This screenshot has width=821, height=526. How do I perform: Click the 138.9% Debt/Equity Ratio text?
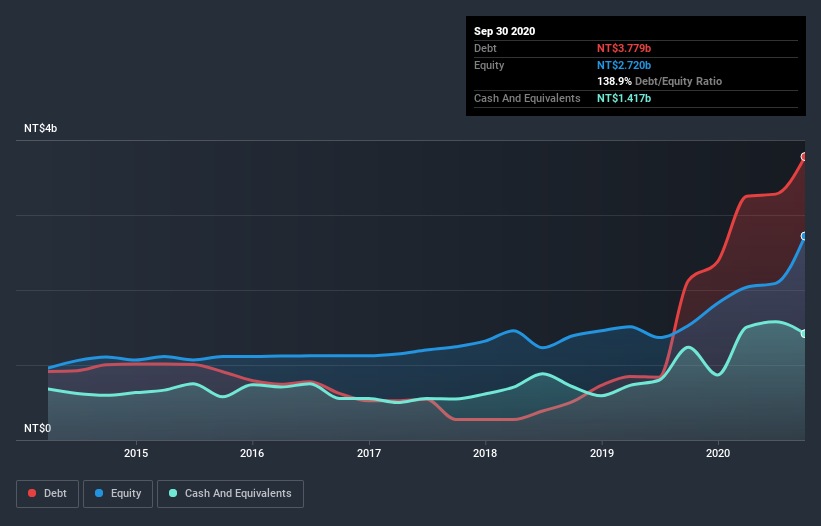(x=660, y=81)
